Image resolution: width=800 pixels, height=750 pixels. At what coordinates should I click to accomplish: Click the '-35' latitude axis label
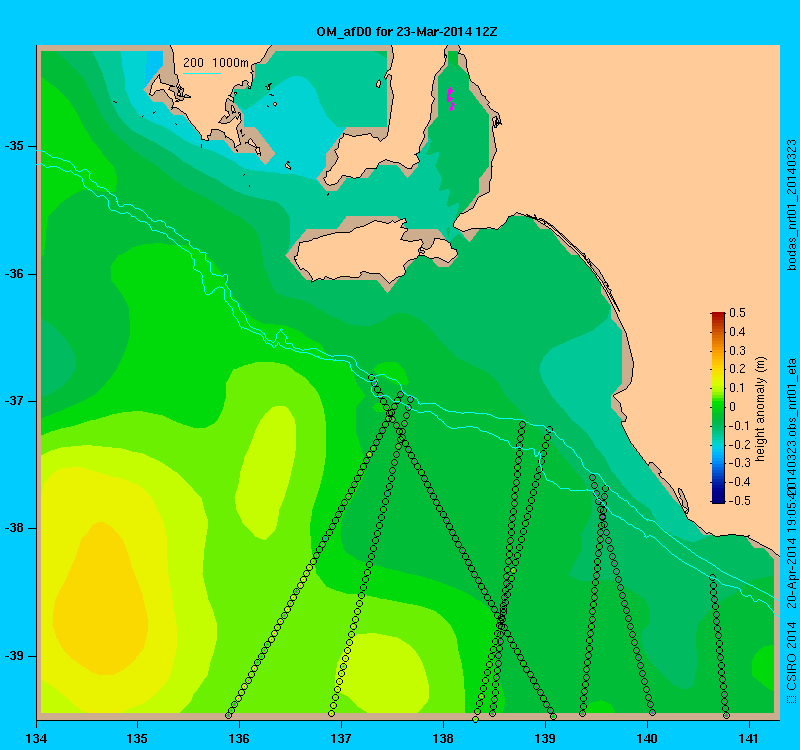(14, 146)
